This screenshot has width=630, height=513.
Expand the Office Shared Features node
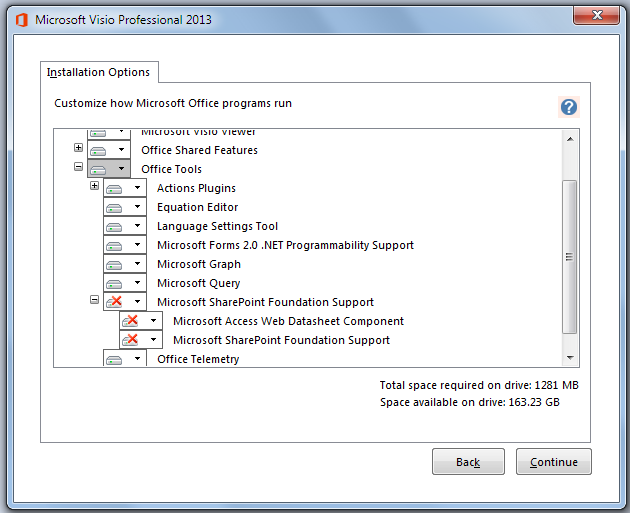[x=78, y=147]
